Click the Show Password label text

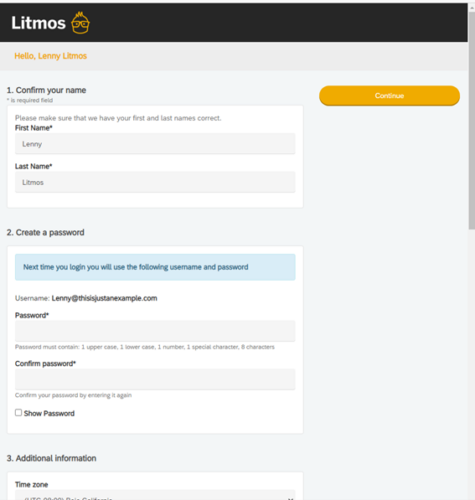click(49, 413)
